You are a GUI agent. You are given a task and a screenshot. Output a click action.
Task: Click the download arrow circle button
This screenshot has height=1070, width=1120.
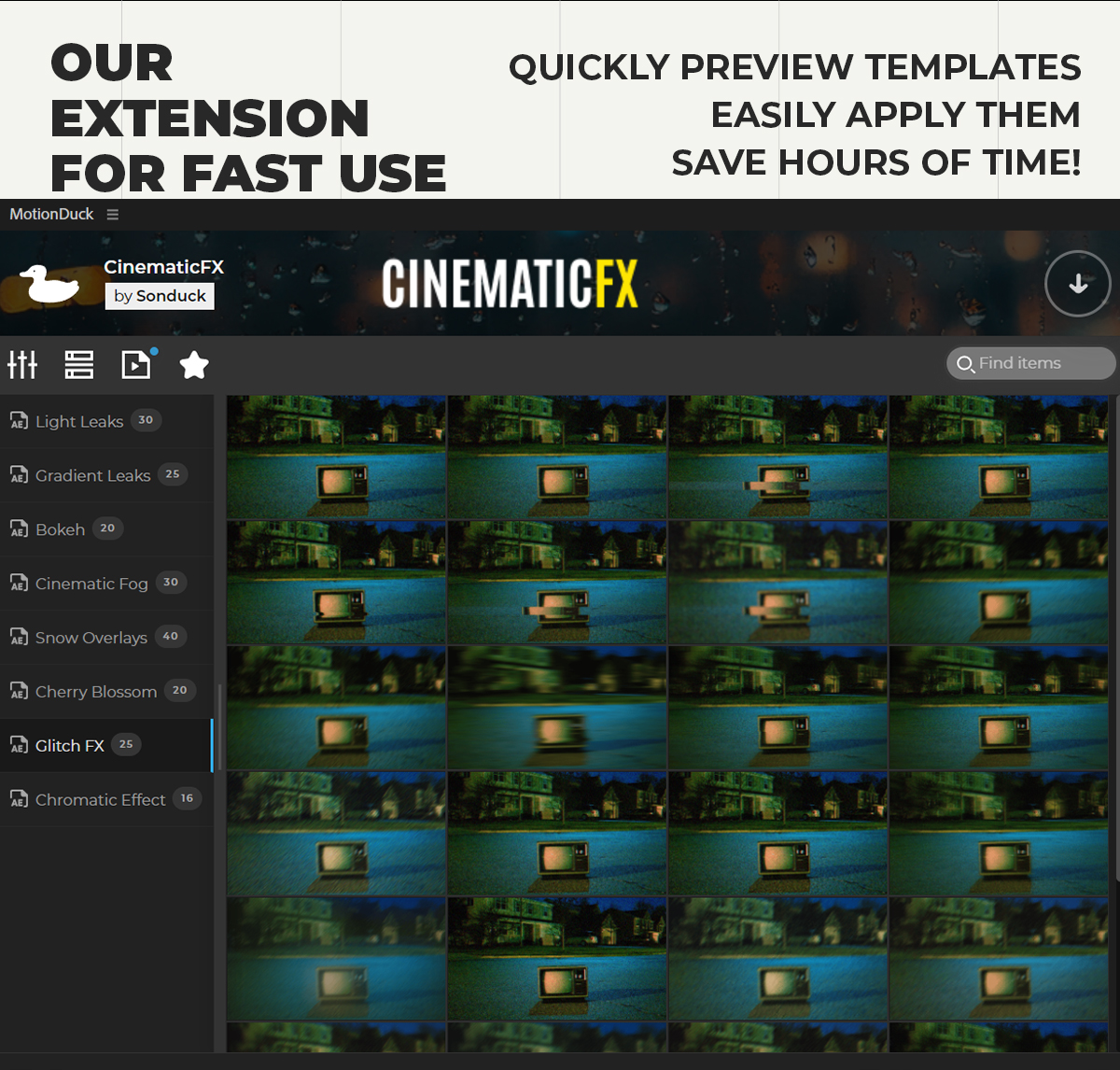[x=1077, y=284]
